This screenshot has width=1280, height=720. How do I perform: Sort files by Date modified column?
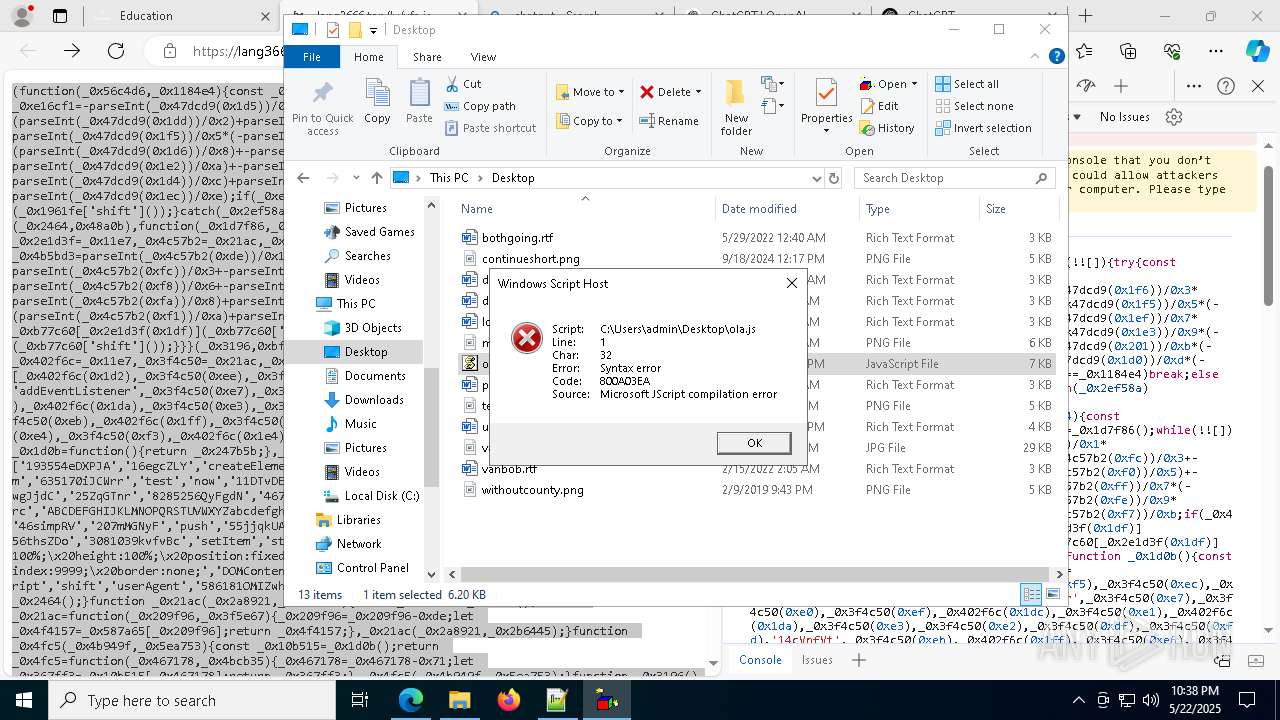point(786,209)
